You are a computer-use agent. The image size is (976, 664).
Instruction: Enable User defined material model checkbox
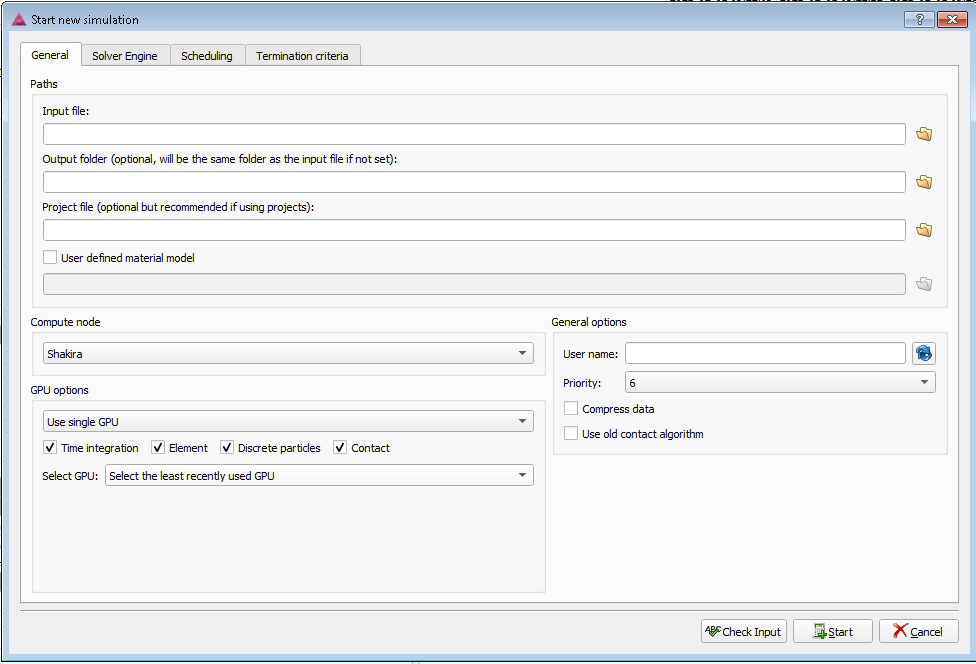coord(51,258)
